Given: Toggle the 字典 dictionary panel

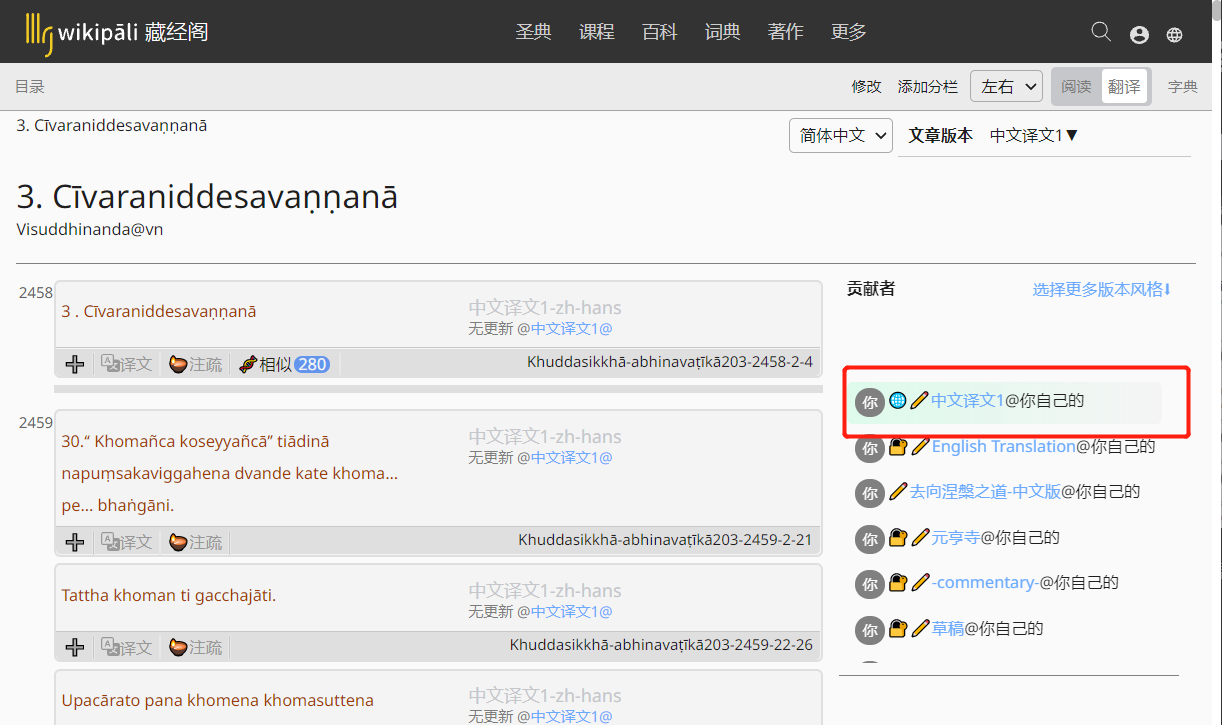Looking at the screenshot, I should pyautogui.click(x=1183, y=87).
